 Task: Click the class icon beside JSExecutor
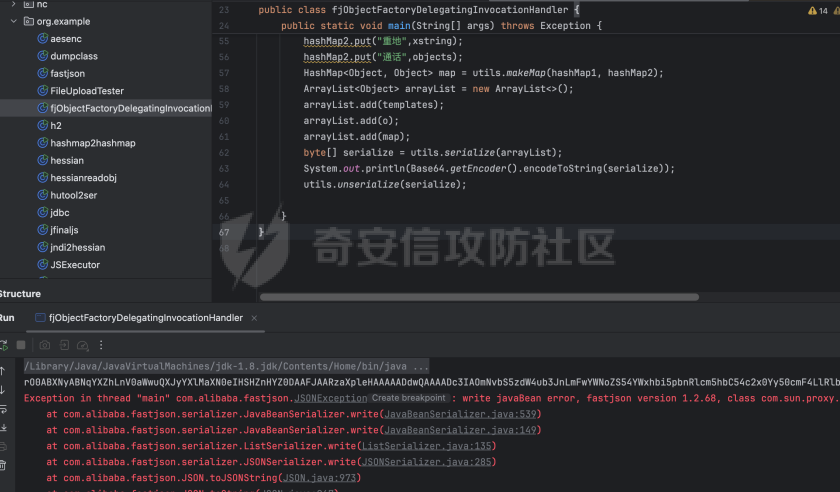coord(42,265)
